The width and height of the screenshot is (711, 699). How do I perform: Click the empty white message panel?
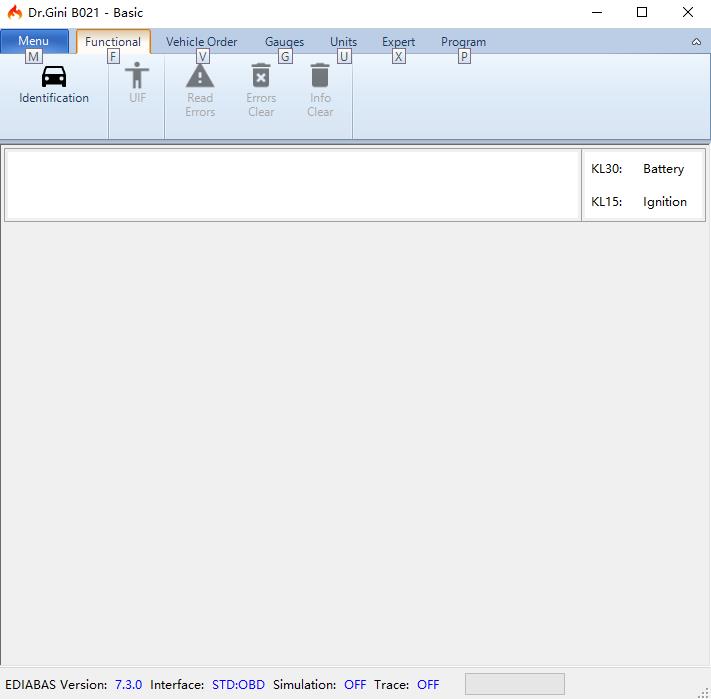click(293, 185)
